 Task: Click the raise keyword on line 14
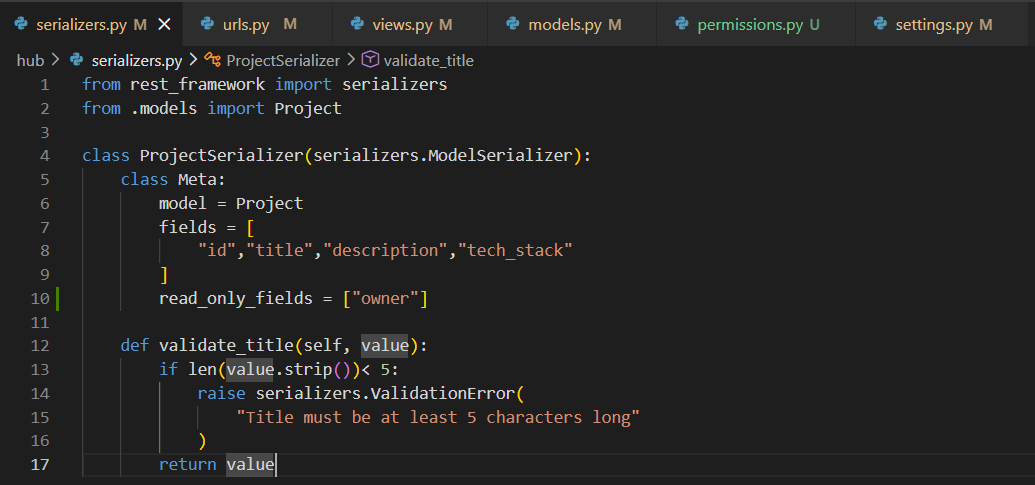(x=221, y=393)
